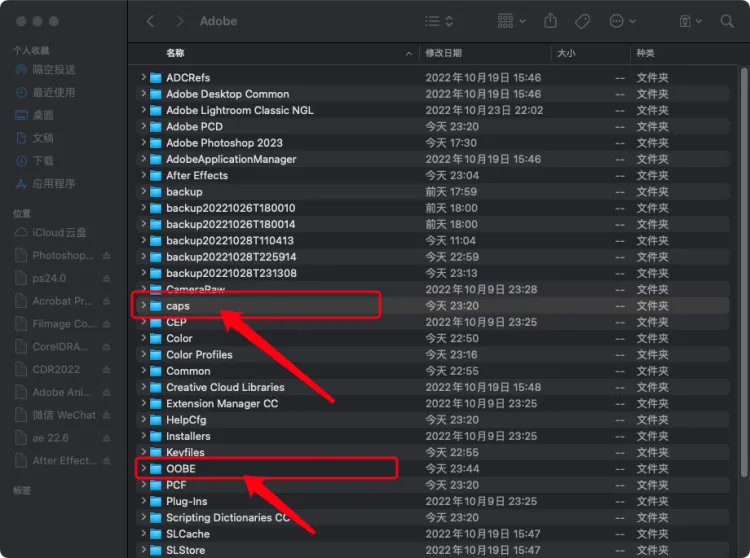Click date 2022年10月23日 22:02

[x=484, y=110]
